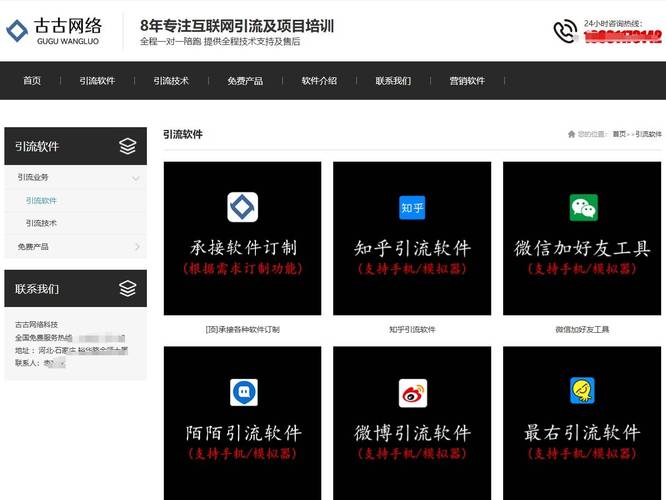Collapse 引流业务 with its down chevron
Image resolution: width=666 pixels, height=500 pixels.
136,178
